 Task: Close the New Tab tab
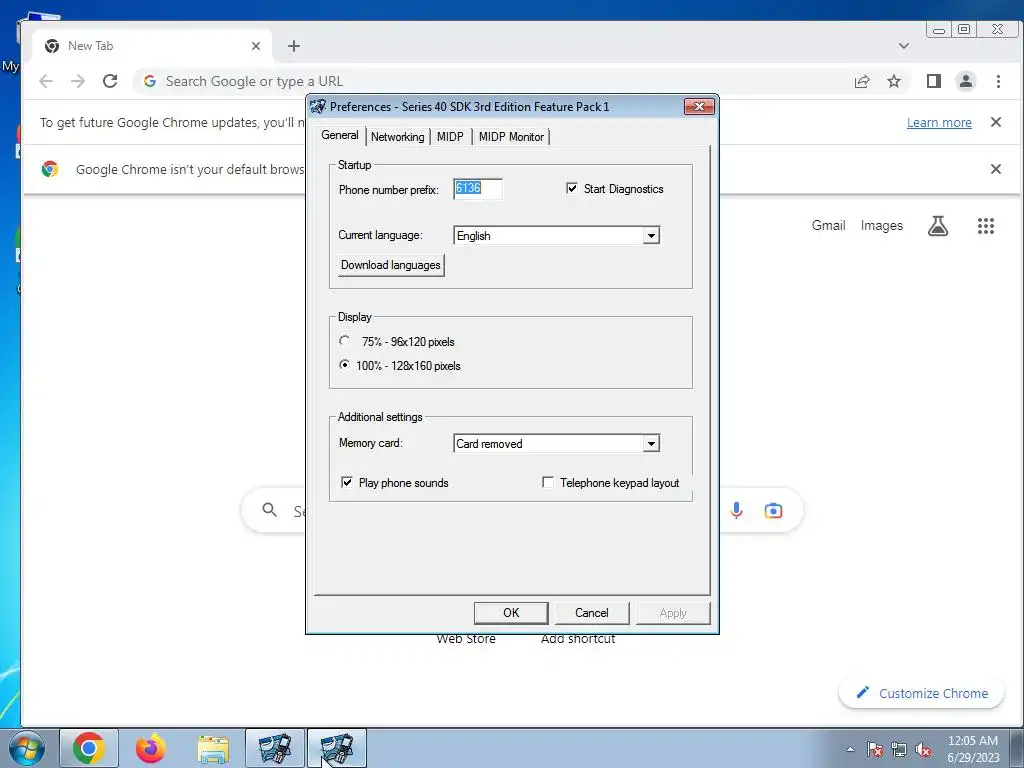pos(256,46)
